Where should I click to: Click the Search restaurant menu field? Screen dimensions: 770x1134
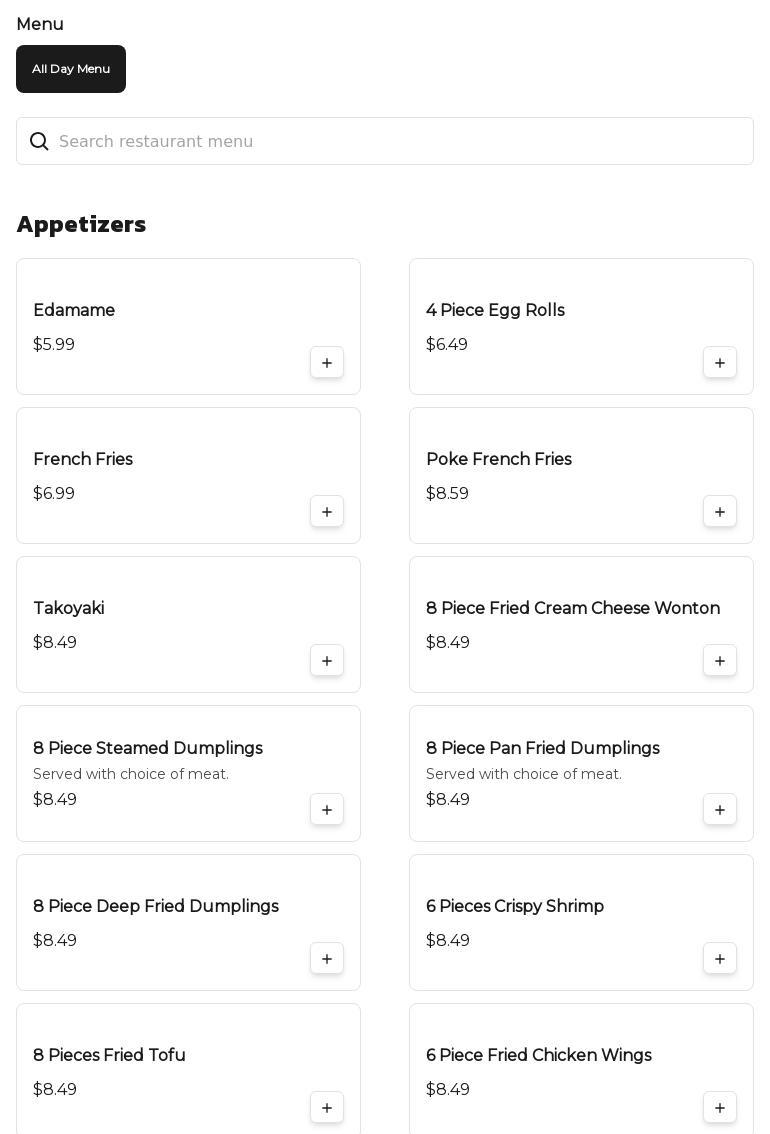click(x=400, y=141)
